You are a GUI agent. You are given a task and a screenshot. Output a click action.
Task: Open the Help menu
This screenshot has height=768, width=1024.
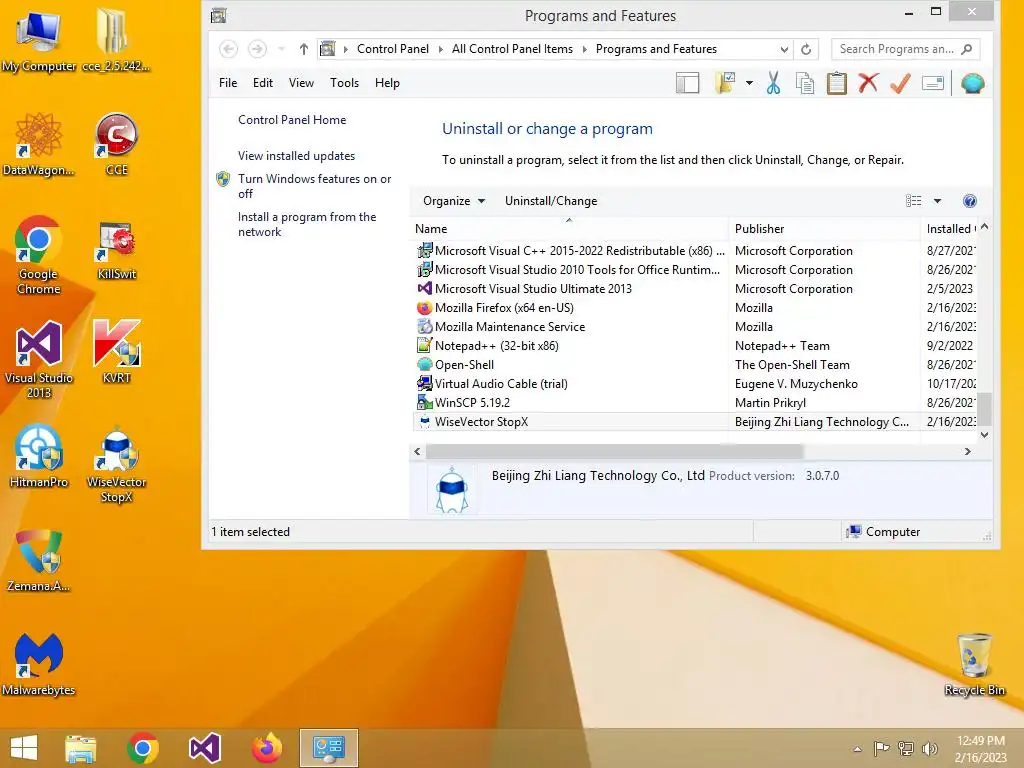point(387,83)
